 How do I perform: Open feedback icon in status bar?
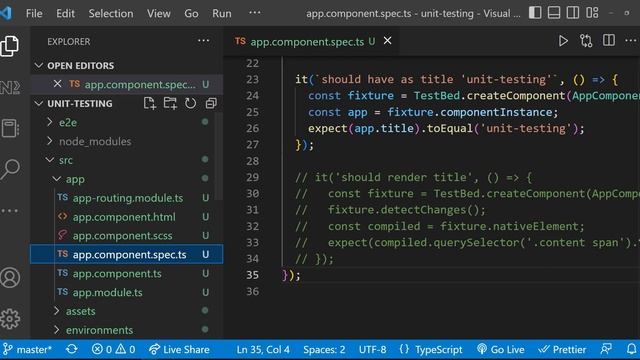pos(606,349)
